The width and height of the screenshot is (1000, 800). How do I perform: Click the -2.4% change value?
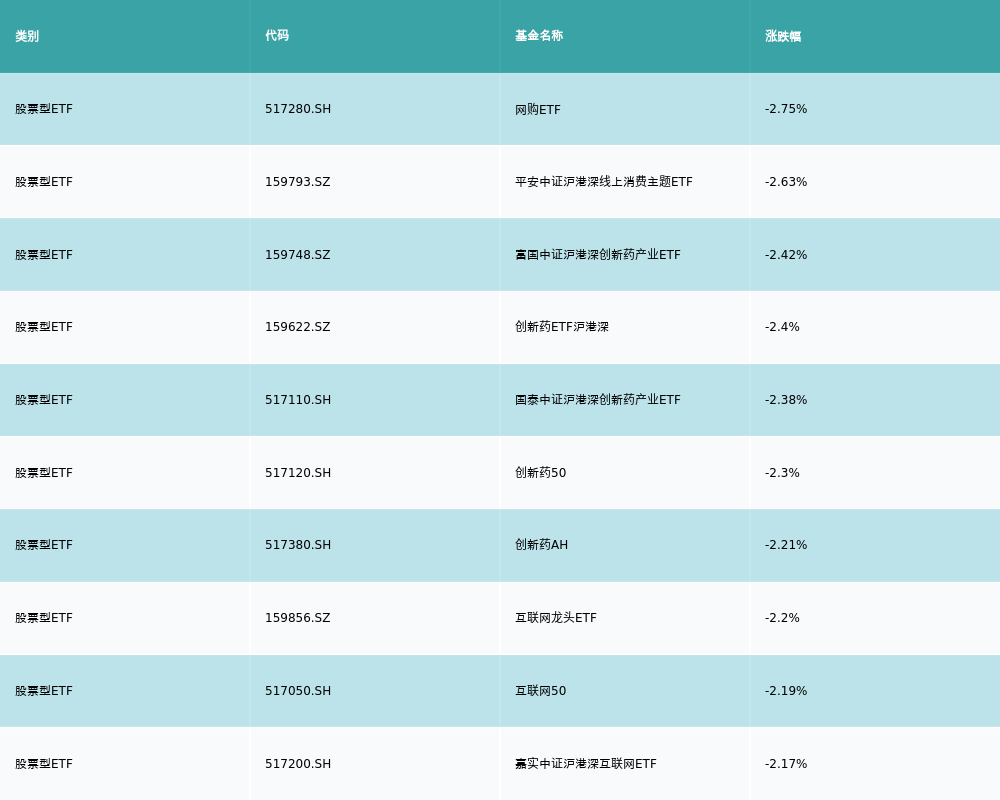(x=782, y=327)
